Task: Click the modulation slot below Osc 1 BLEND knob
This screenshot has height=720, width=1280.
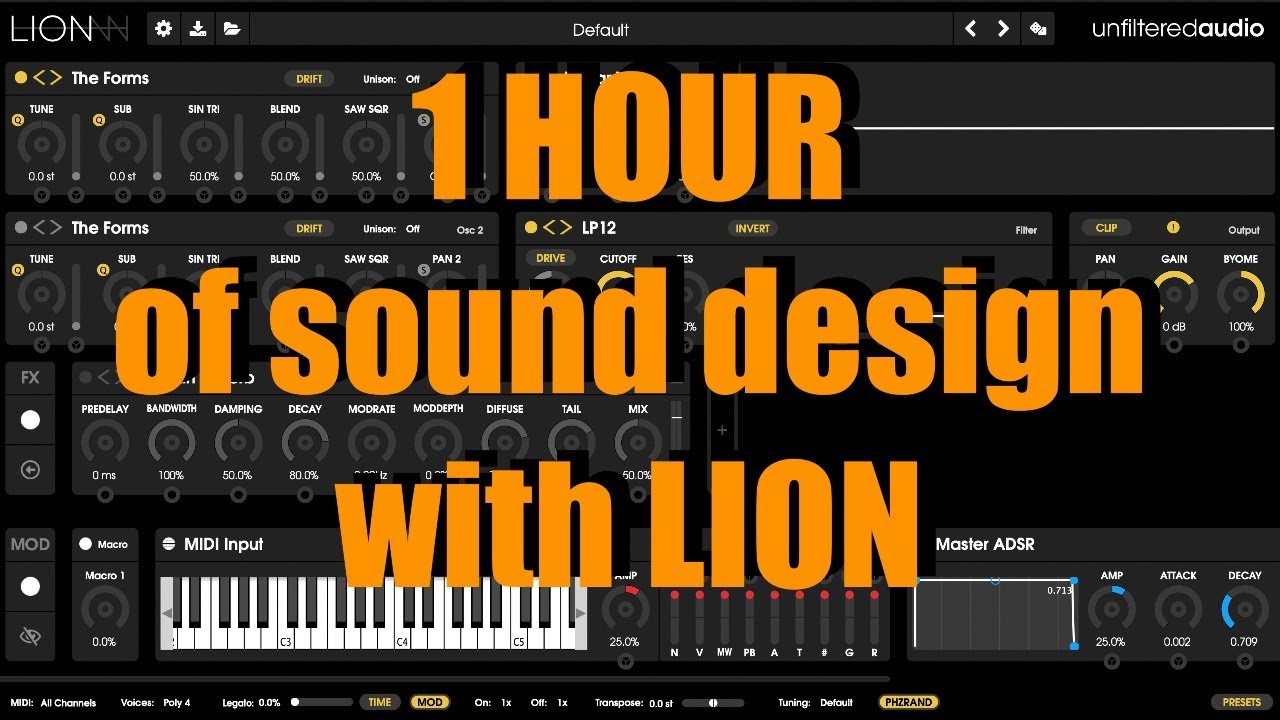Action: pos(285,195)
